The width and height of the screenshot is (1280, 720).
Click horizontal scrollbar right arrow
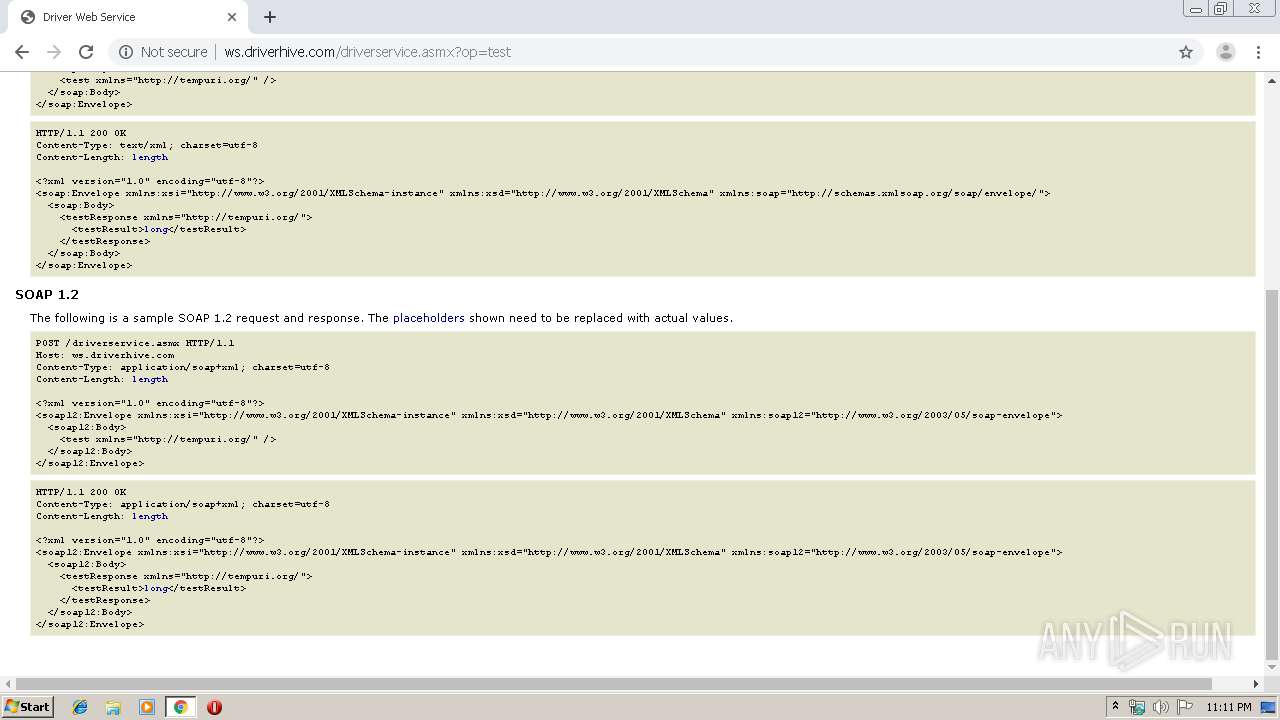point(1257,684)
